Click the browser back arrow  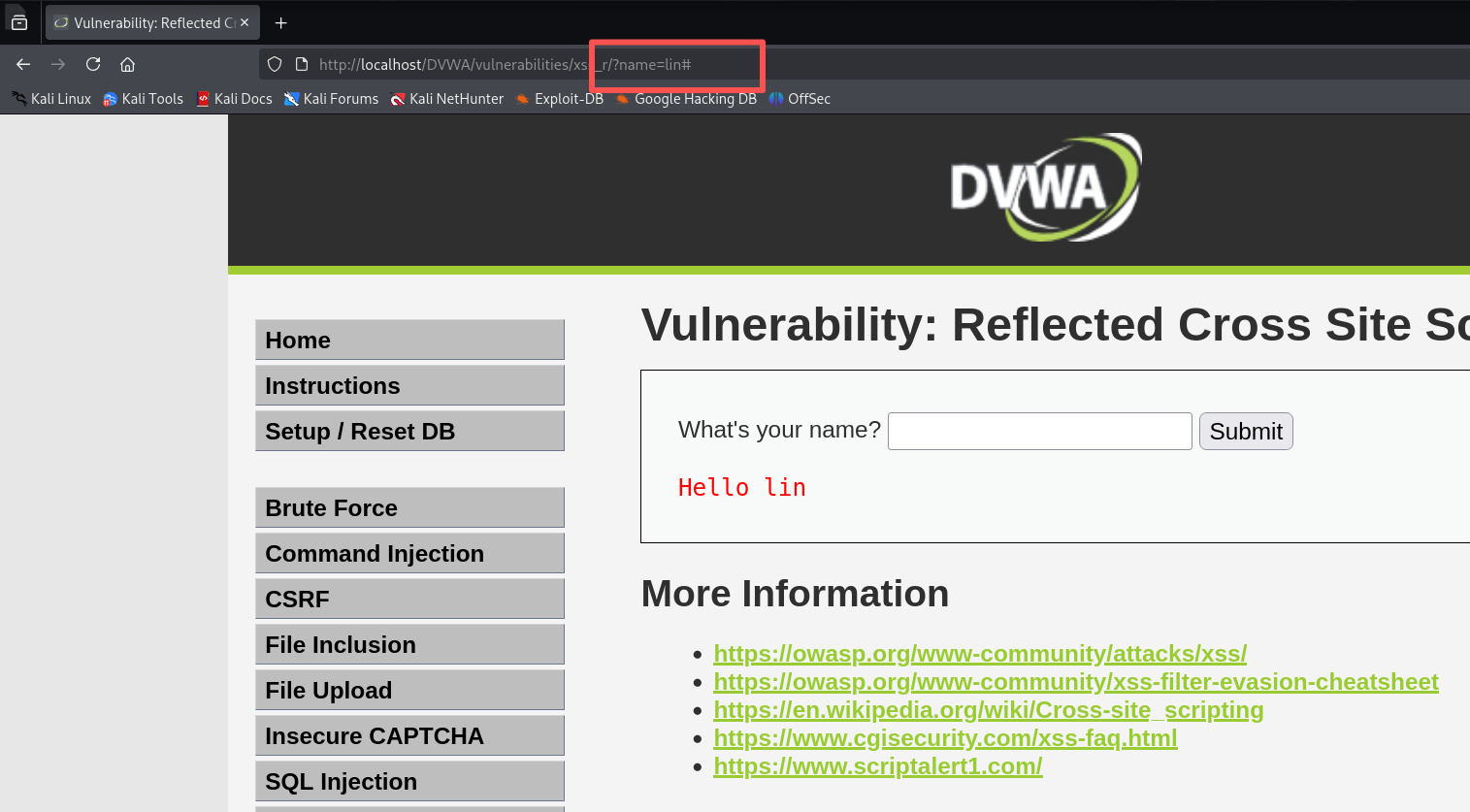[23, 64]
